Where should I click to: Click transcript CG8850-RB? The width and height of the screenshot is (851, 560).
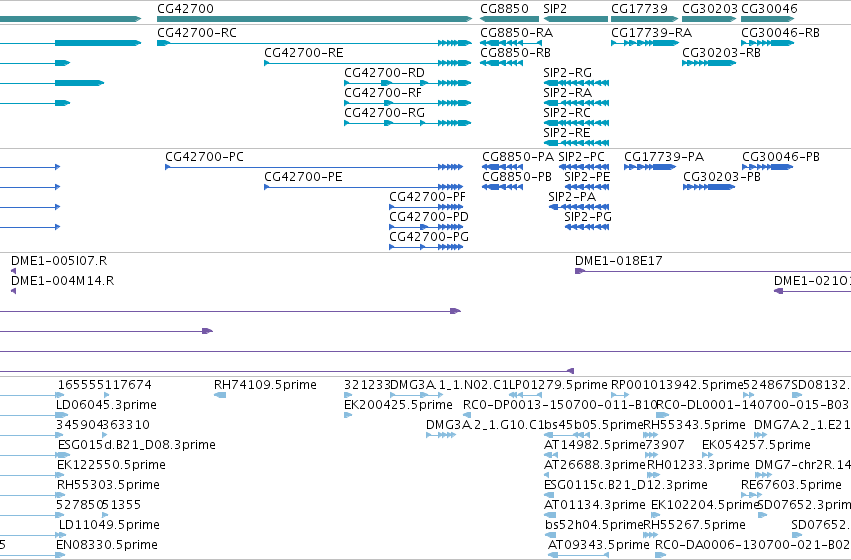coord(501,63)
